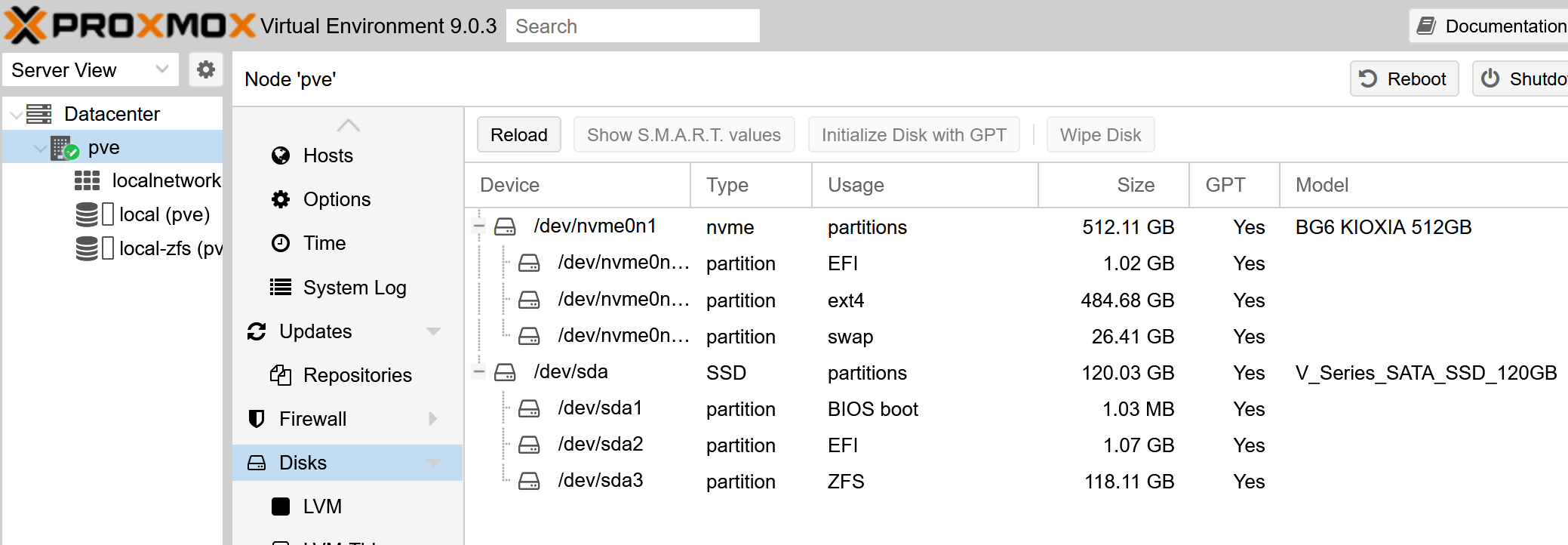This screenshot has width=1568, height=545.
Task: Open the Repositories menu item
Action: (347, 375)
